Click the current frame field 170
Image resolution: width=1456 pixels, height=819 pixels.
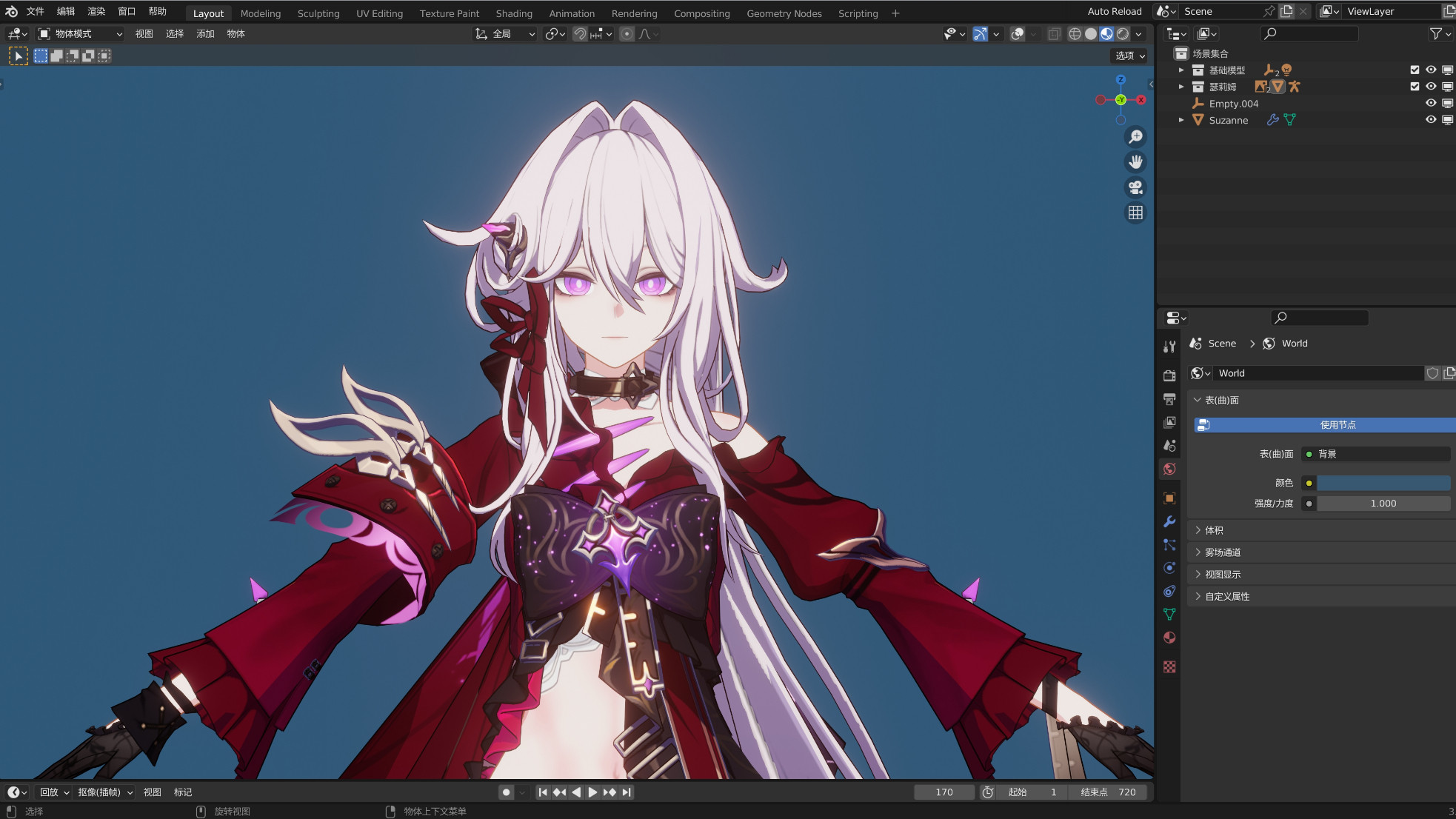point(944,792)
